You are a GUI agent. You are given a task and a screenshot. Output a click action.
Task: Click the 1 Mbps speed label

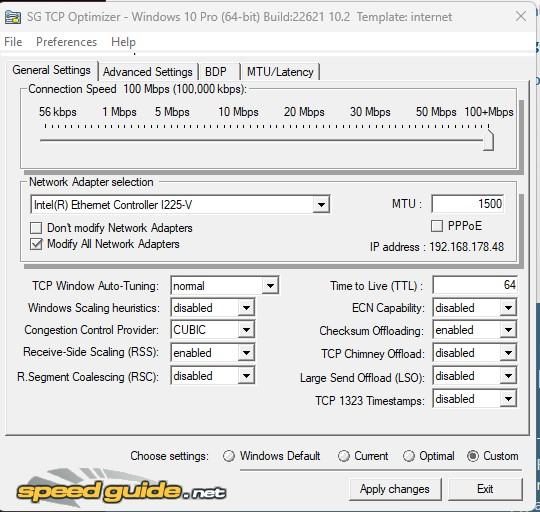point(119,112)
